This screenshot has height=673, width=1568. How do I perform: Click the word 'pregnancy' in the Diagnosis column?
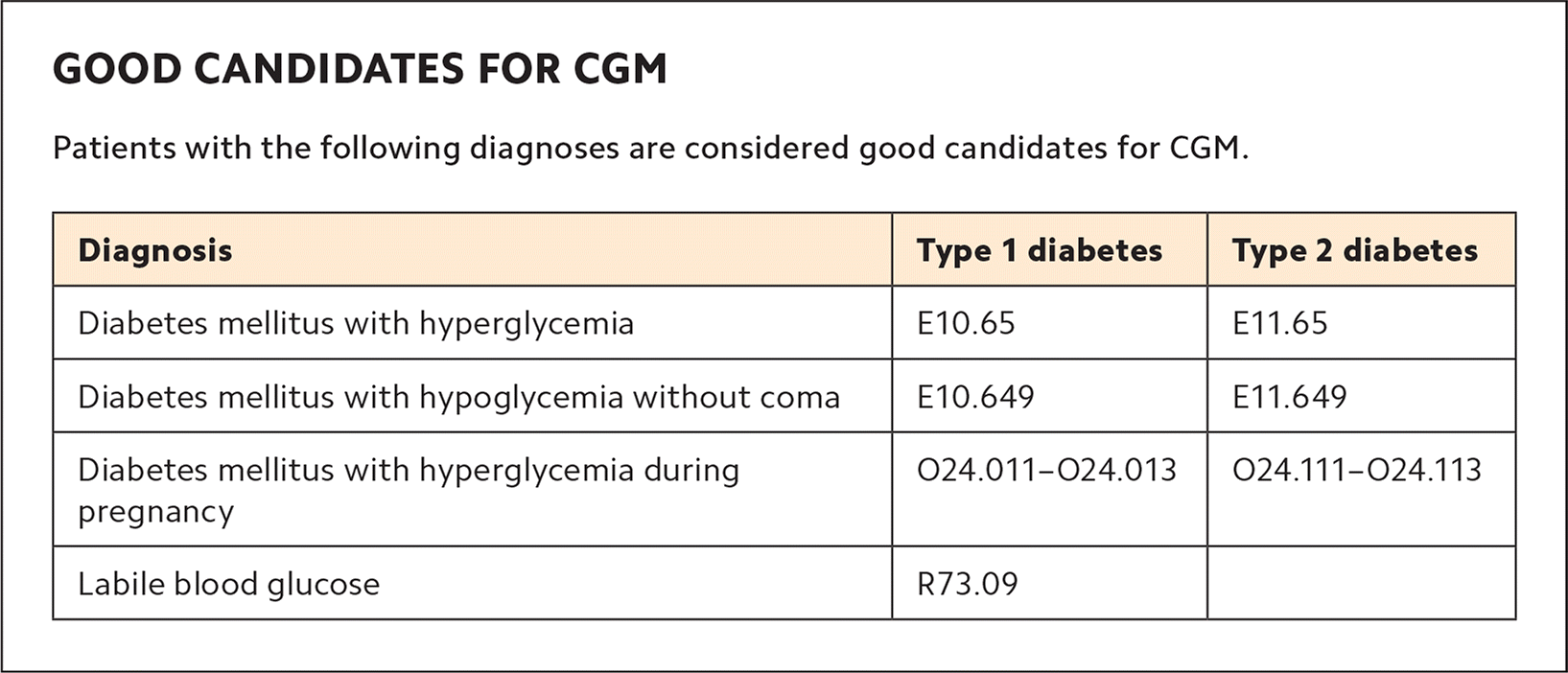(155, 511)
